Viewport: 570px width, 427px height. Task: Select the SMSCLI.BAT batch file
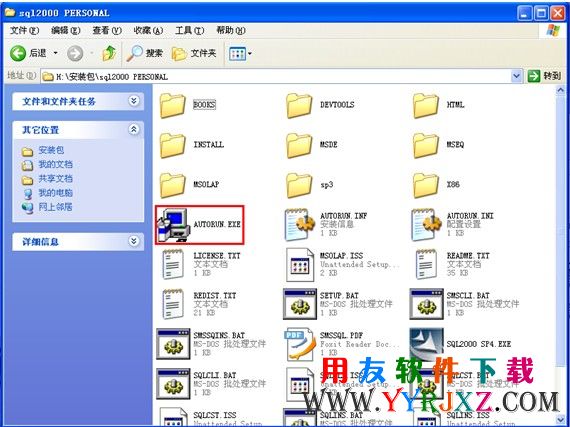[465, 304]
